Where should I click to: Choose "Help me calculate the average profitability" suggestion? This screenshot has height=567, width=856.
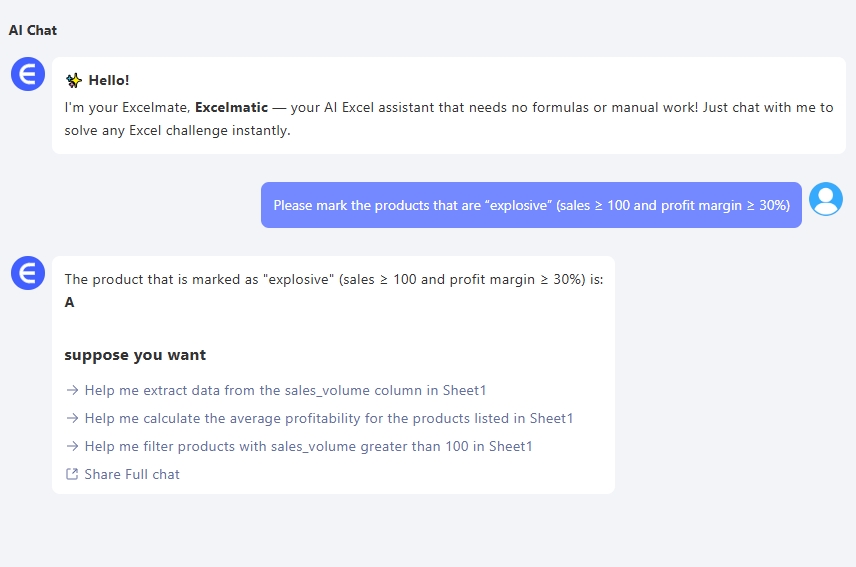pos(329,418)
